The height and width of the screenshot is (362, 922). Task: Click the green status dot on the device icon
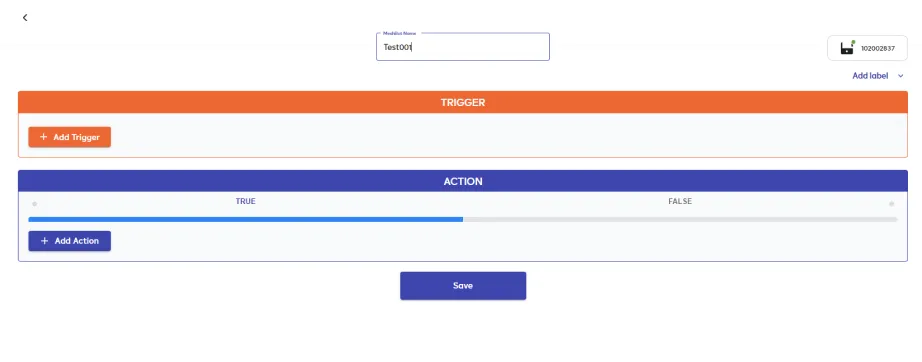click(853, 42)
